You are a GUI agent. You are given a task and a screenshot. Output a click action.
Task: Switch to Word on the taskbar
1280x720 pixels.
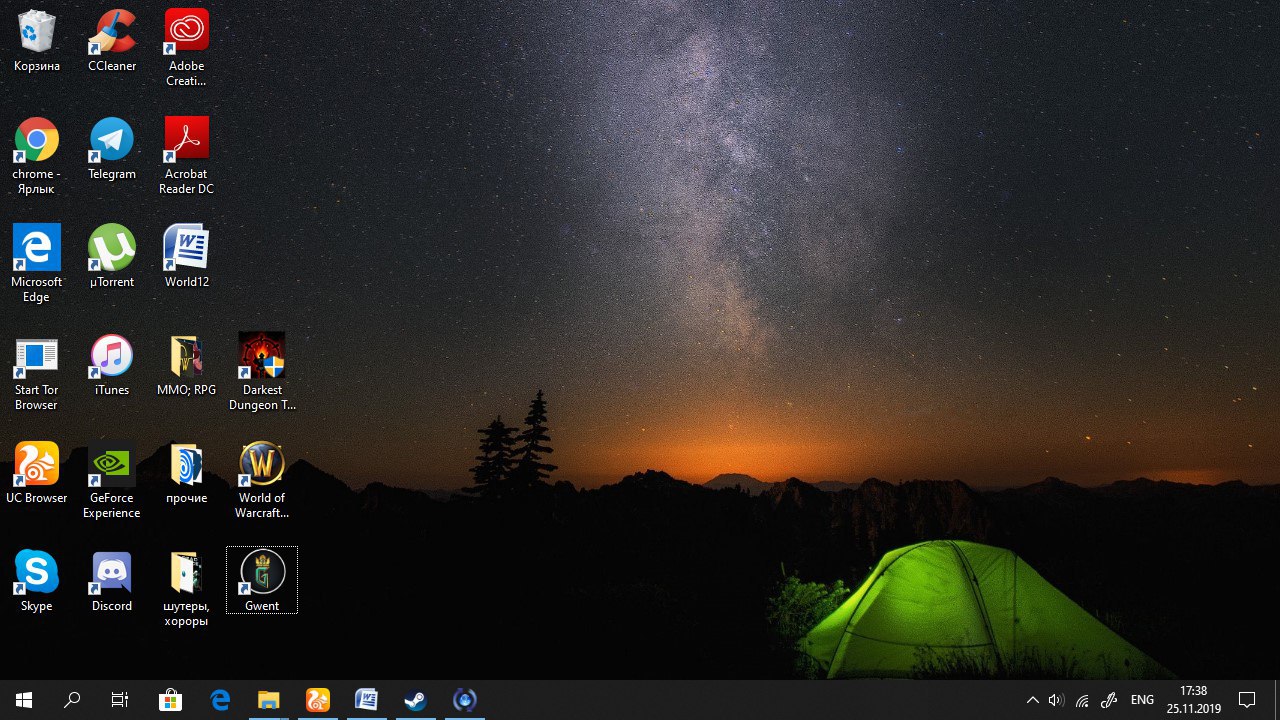(x=367, y=700)
